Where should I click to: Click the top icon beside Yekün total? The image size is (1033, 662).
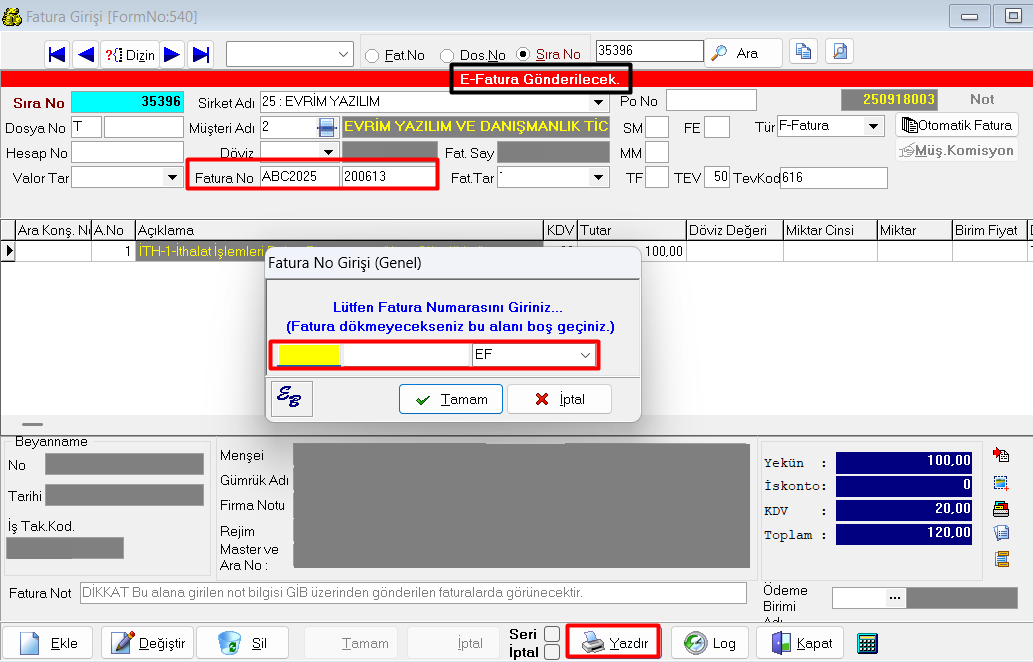click(x=1001, y=456)
